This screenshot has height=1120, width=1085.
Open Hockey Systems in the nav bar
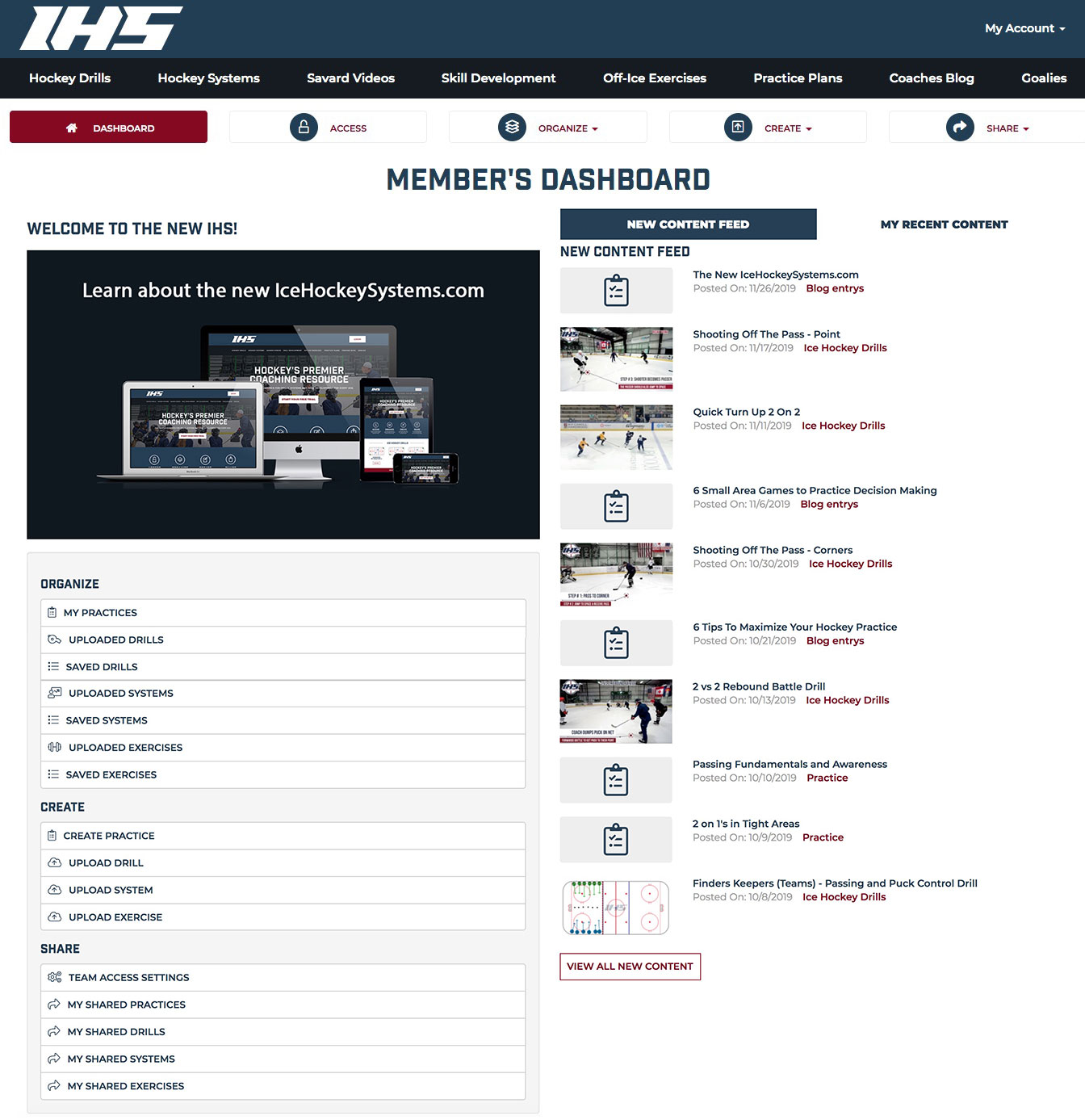point(209,78)
